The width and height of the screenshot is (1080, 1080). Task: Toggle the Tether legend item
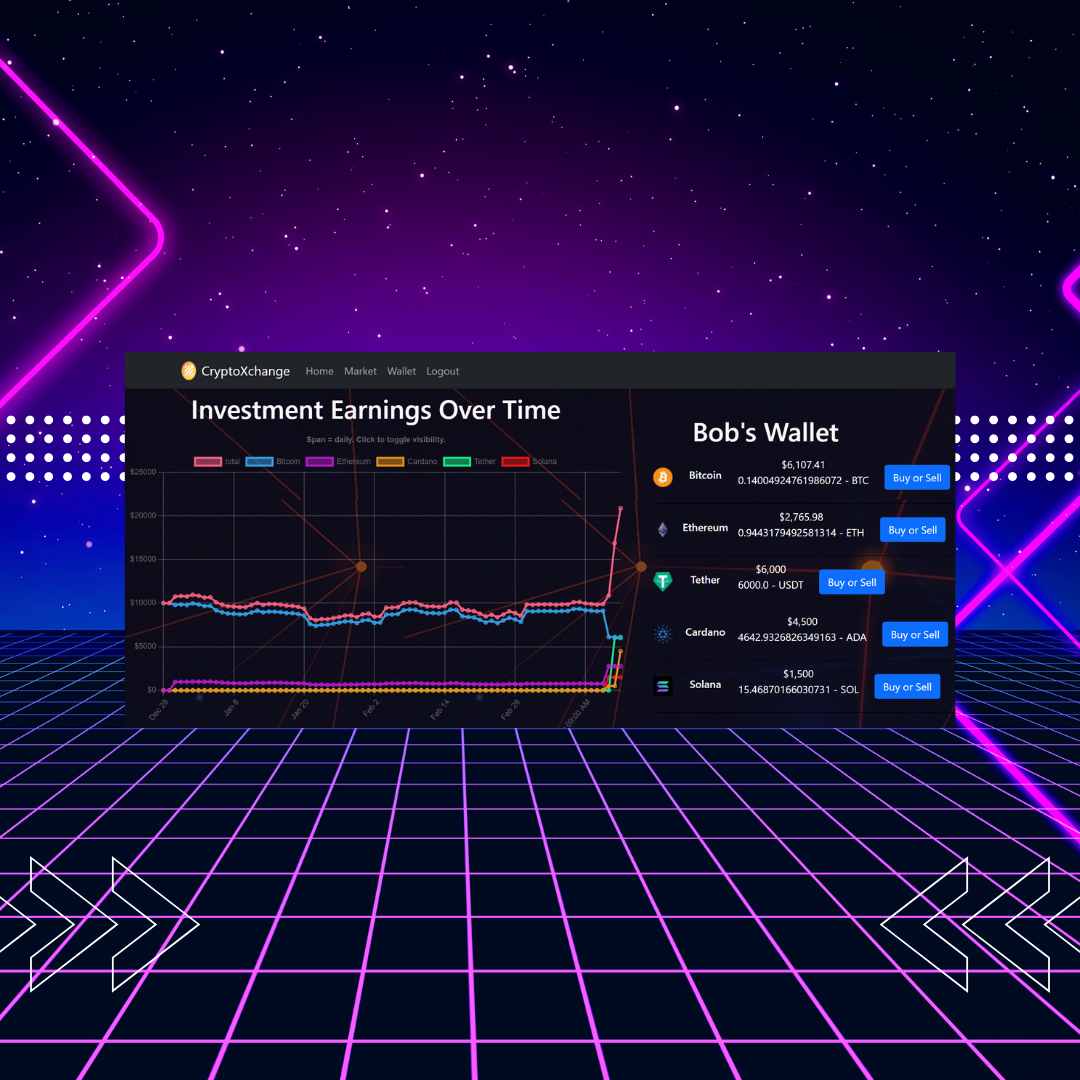[x=456, y=462]
